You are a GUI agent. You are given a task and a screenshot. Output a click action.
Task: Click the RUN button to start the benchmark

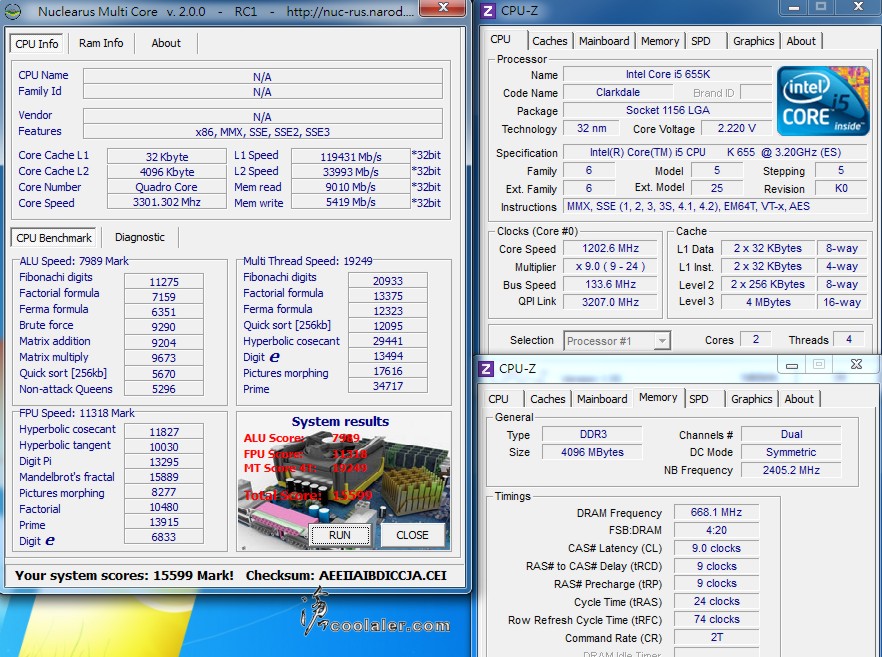[x=340, y=535]
